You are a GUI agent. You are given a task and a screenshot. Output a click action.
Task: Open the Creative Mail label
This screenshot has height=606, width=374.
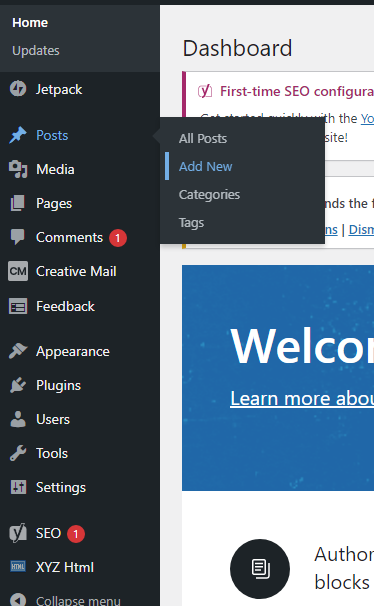(76, 271)
